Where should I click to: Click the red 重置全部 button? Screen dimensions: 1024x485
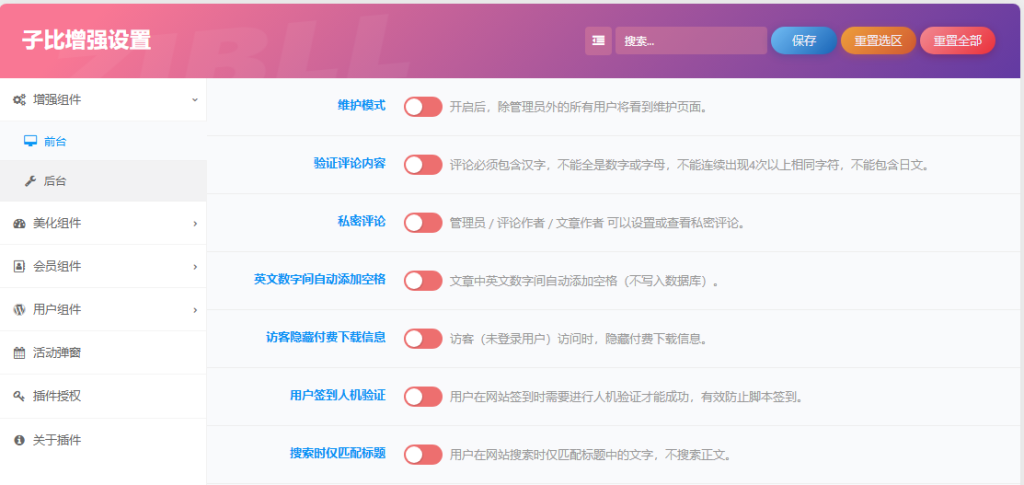tap(957, 40)
